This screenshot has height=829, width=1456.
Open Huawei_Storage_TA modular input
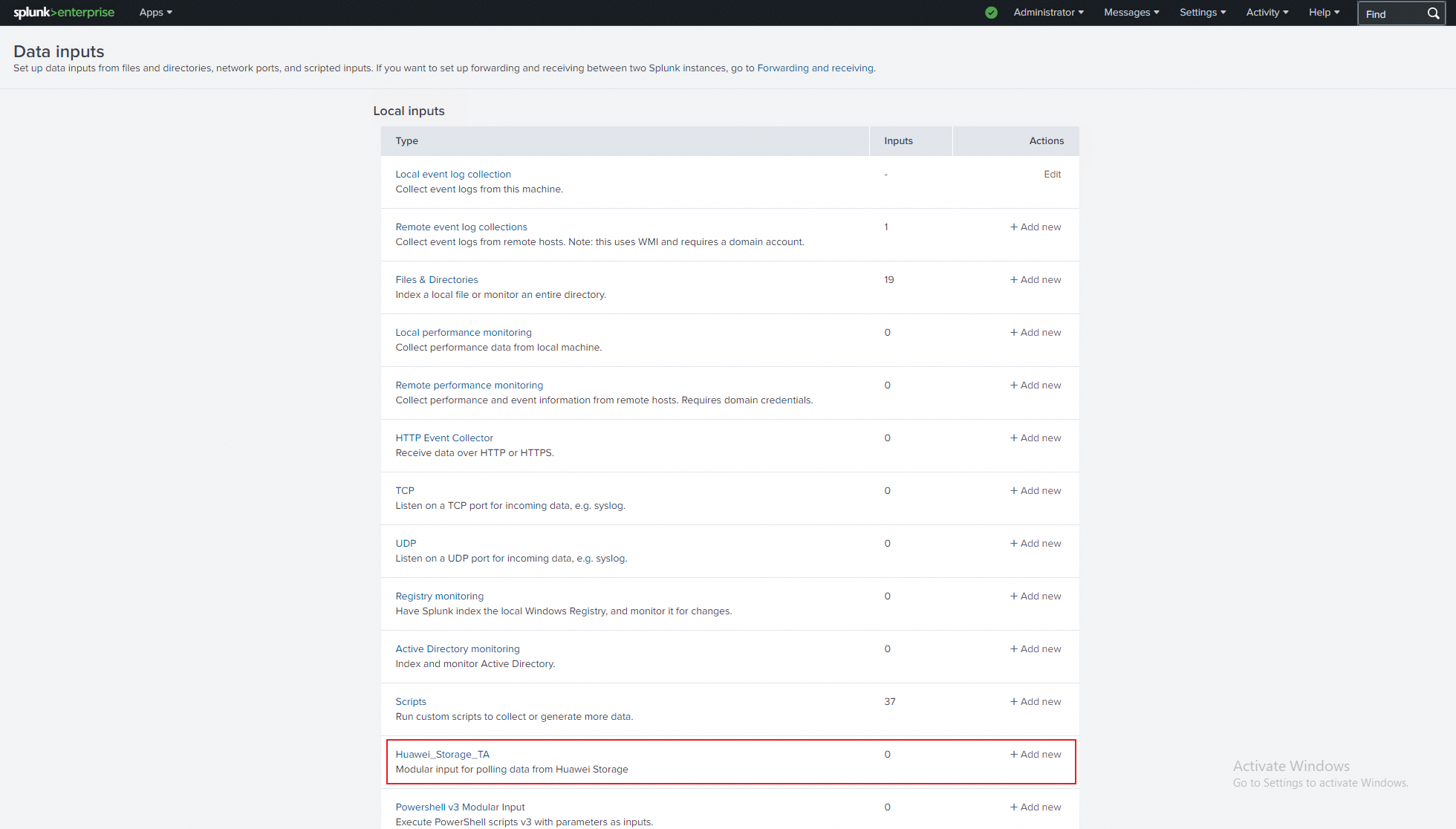click(x=443, y=755)
